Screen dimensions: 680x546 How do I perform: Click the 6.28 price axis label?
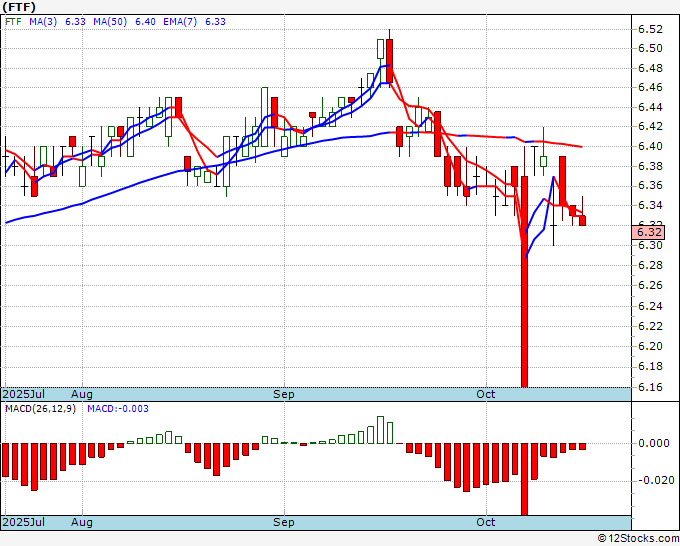point(650,265)
